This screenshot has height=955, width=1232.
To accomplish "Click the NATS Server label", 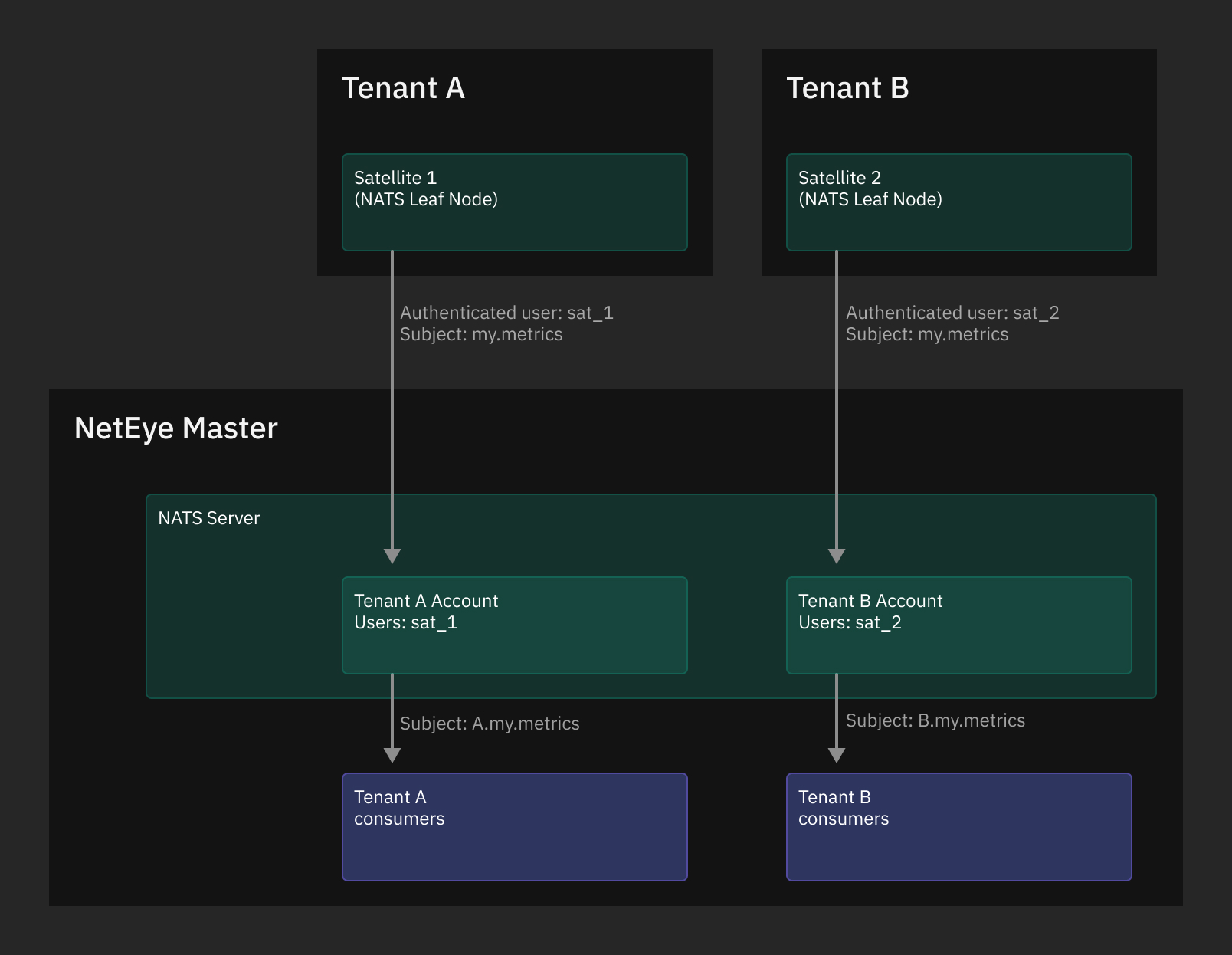I will point(208,518).
